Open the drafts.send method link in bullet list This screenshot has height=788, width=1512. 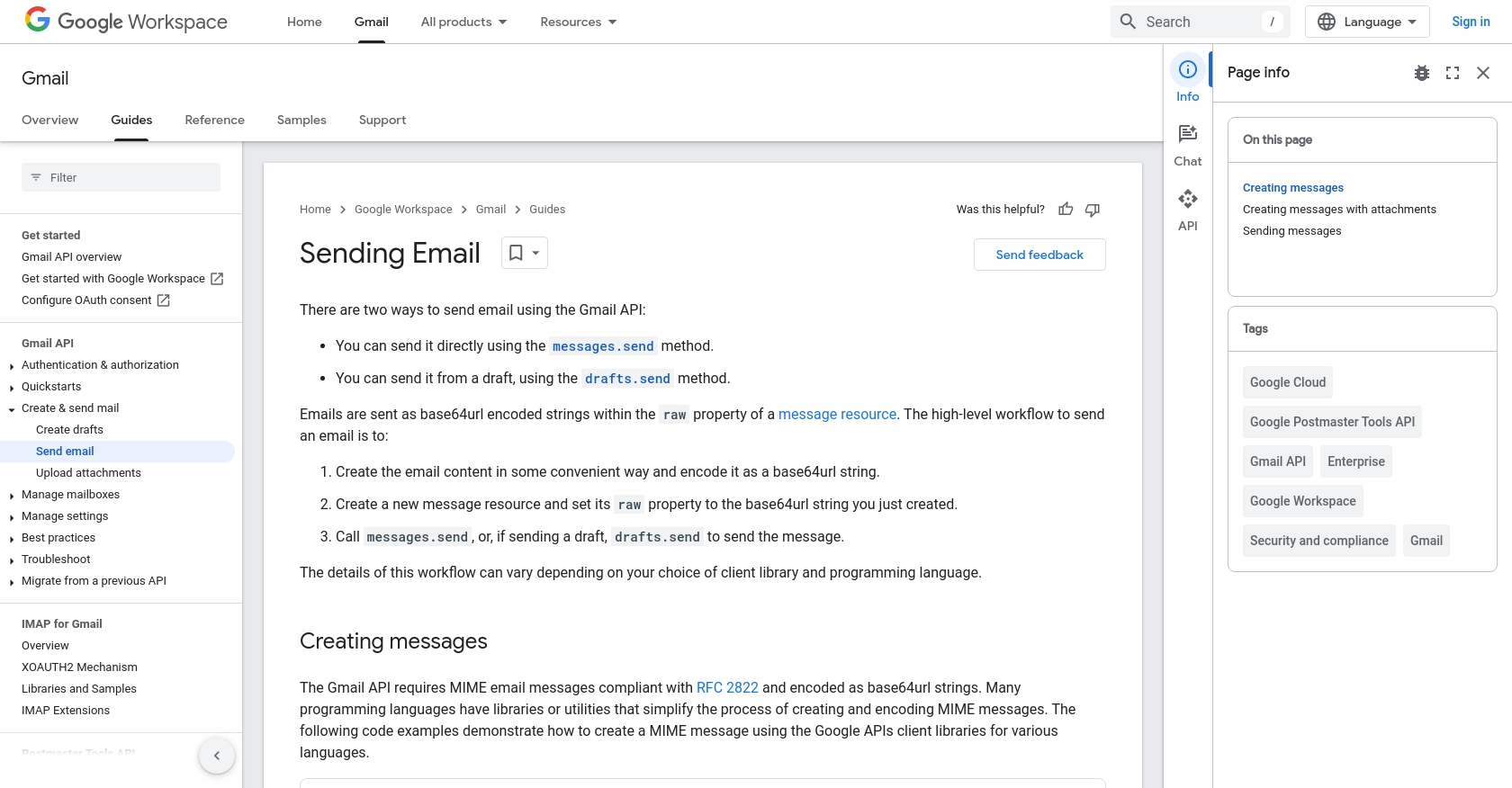point(627,379)
